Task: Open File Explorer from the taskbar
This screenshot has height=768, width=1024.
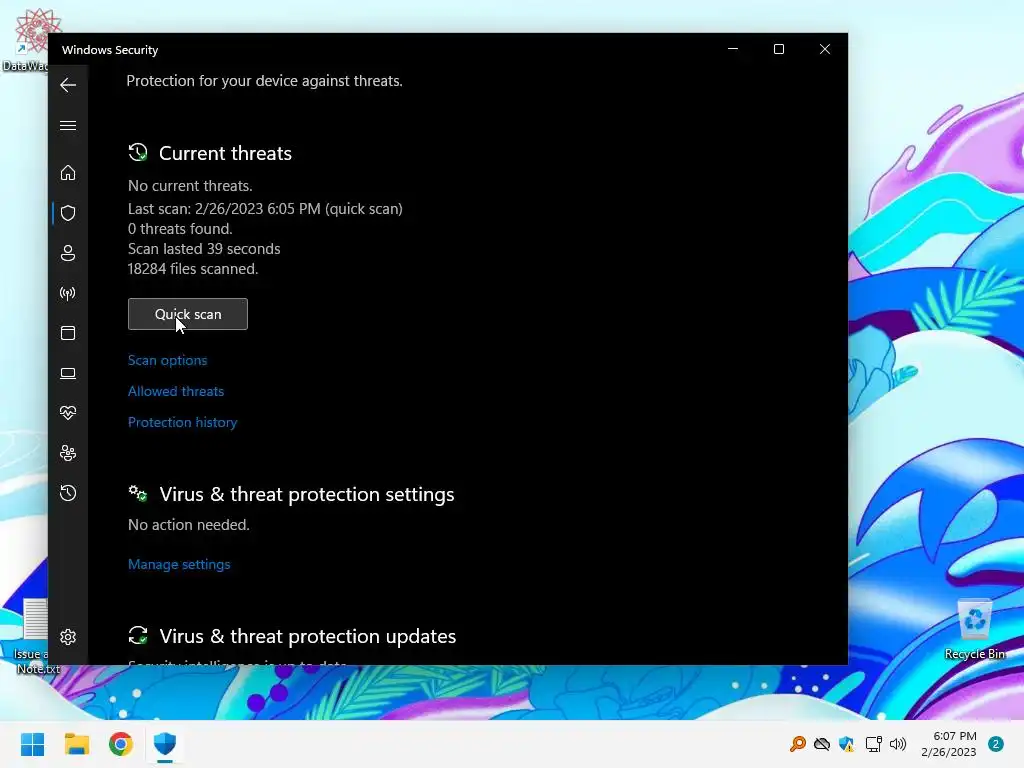Action: [76, 744]
